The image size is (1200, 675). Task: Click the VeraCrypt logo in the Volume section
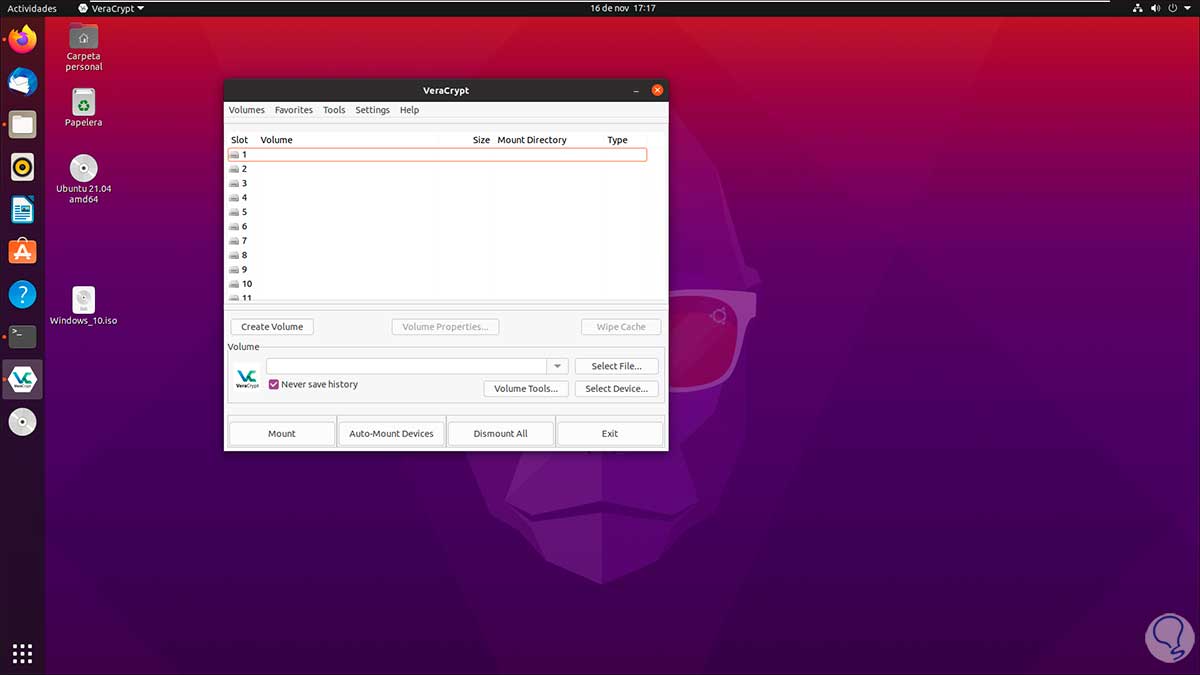pos(246,378)
